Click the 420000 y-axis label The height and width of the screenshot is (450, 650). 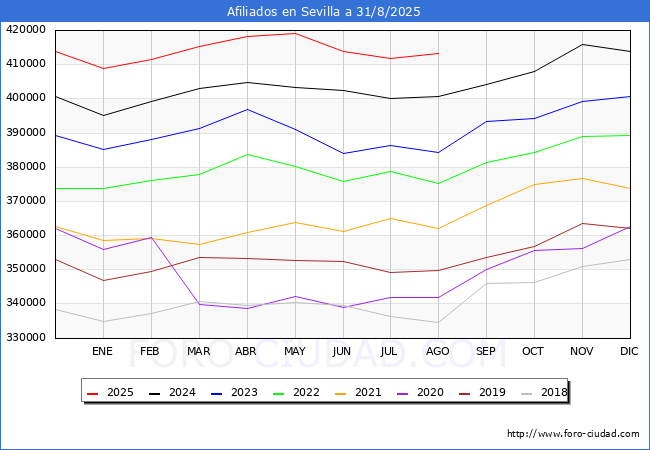[x=27, y=30]
